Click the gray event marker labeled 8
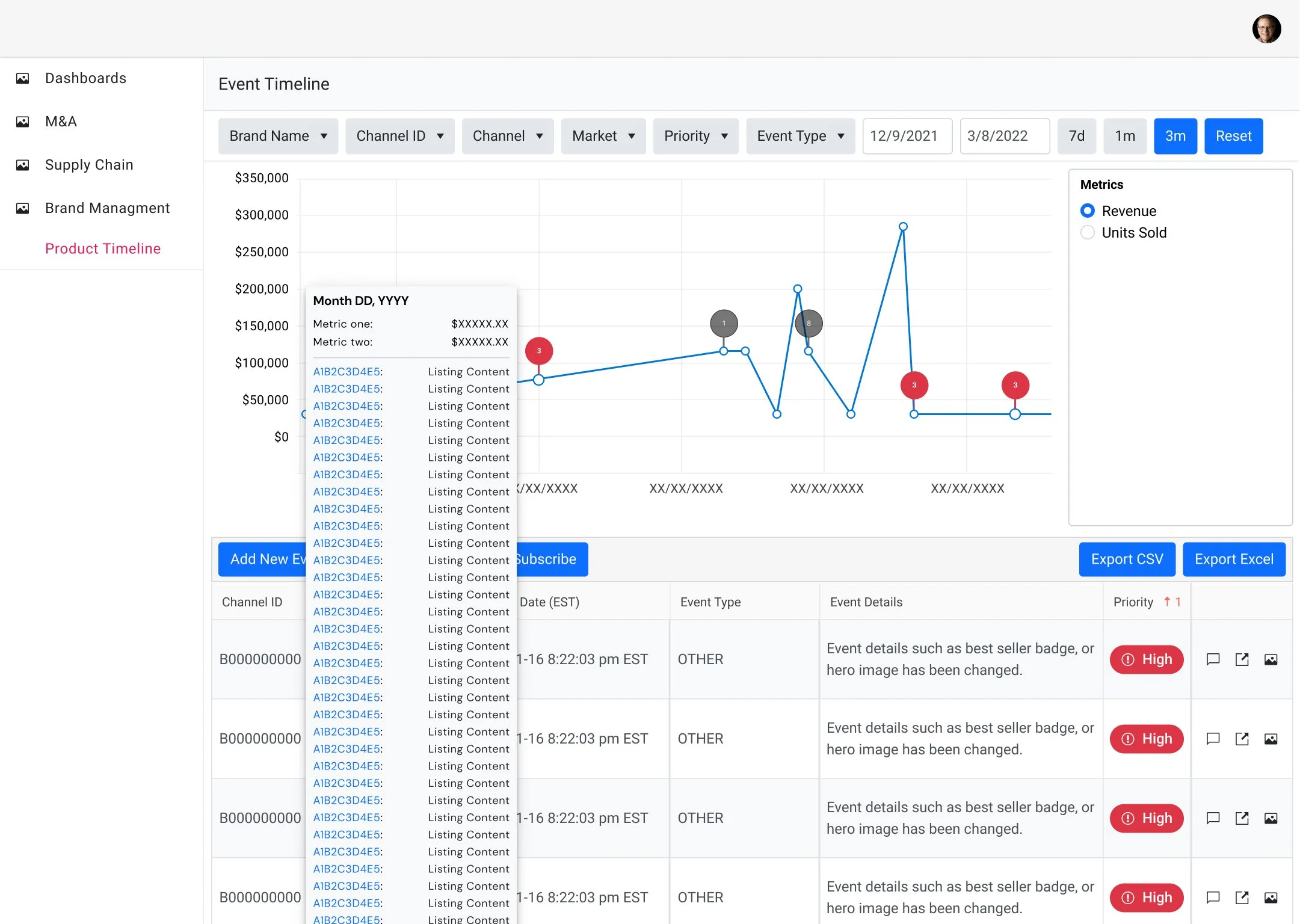The width and height of the screenshot is (1300, 924). tap(809, 323)
